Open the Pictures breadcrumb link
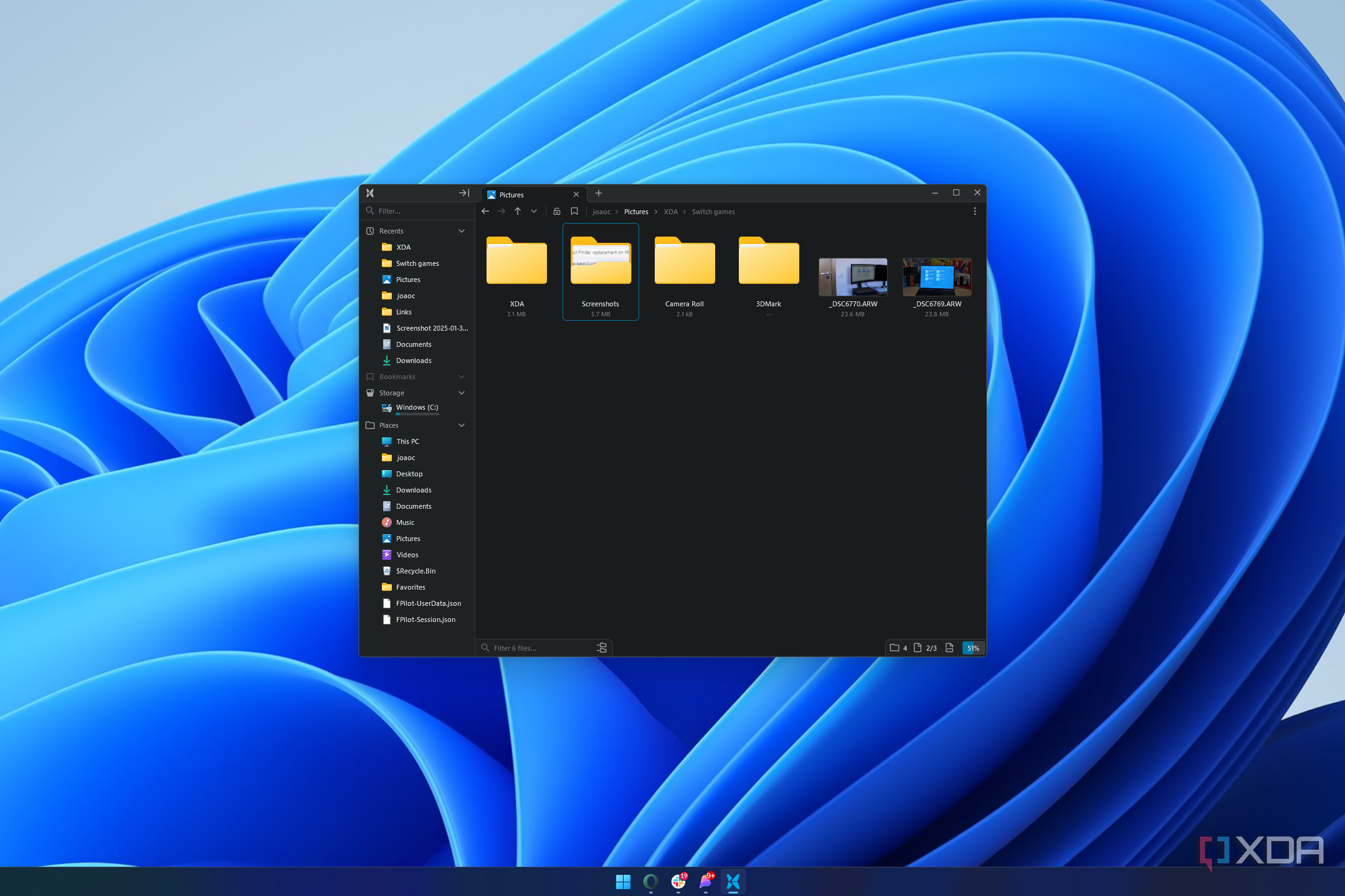The image size is (1345, 896). [636, 212]
